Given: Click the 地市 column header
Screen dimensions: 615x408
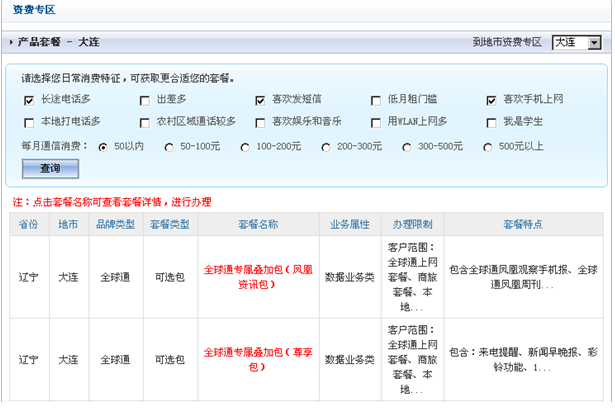Looking at the screenshot, I should 68,224.
